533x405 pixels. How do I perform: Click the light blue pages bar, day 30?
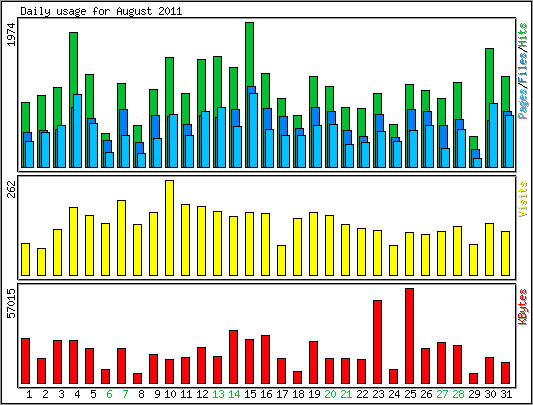[494, 135]
